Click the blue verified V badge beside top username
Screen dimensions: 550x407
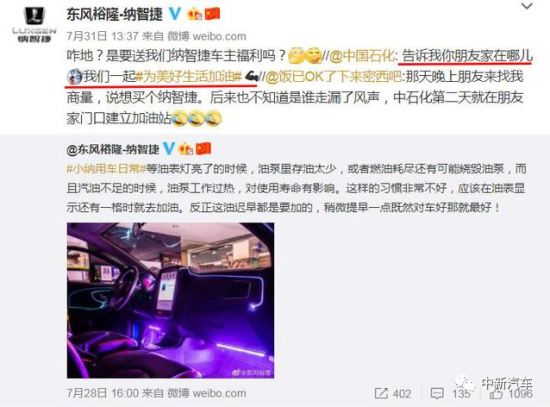click(175, 14)
